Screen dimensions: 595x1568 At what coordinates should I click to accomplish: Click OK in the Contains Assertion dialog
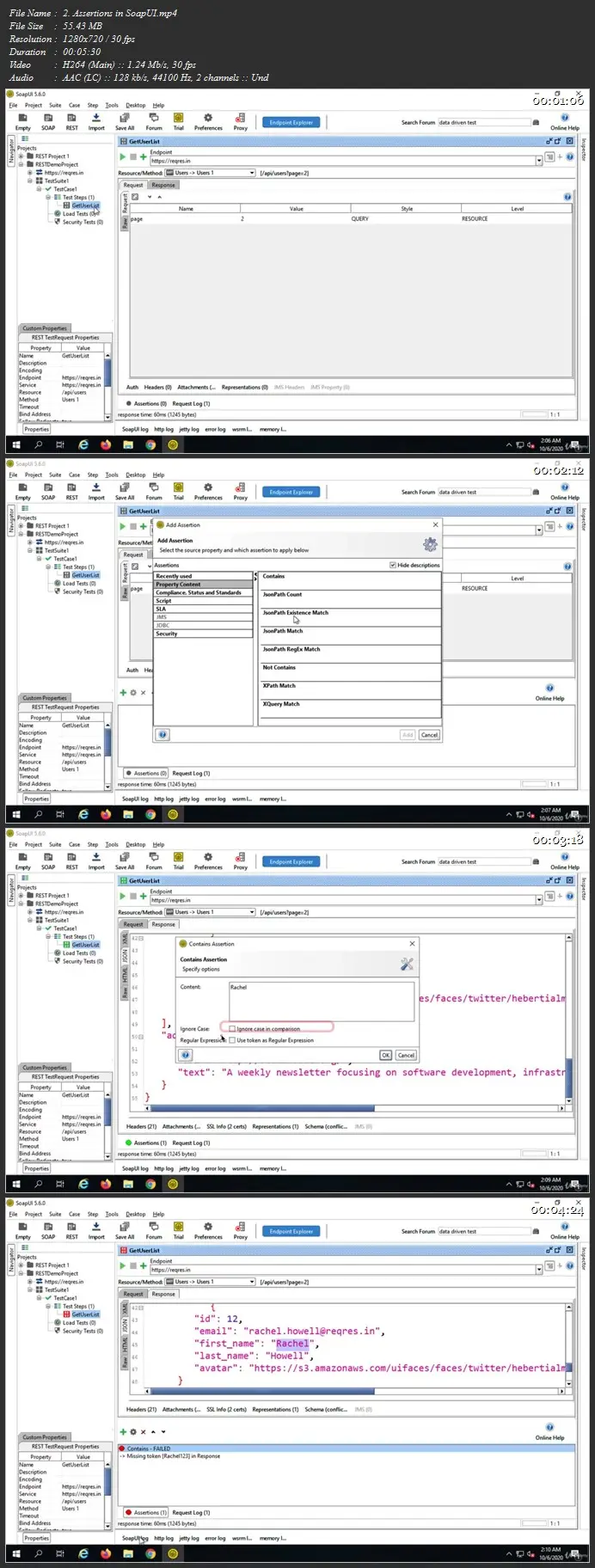point(385,1055)
